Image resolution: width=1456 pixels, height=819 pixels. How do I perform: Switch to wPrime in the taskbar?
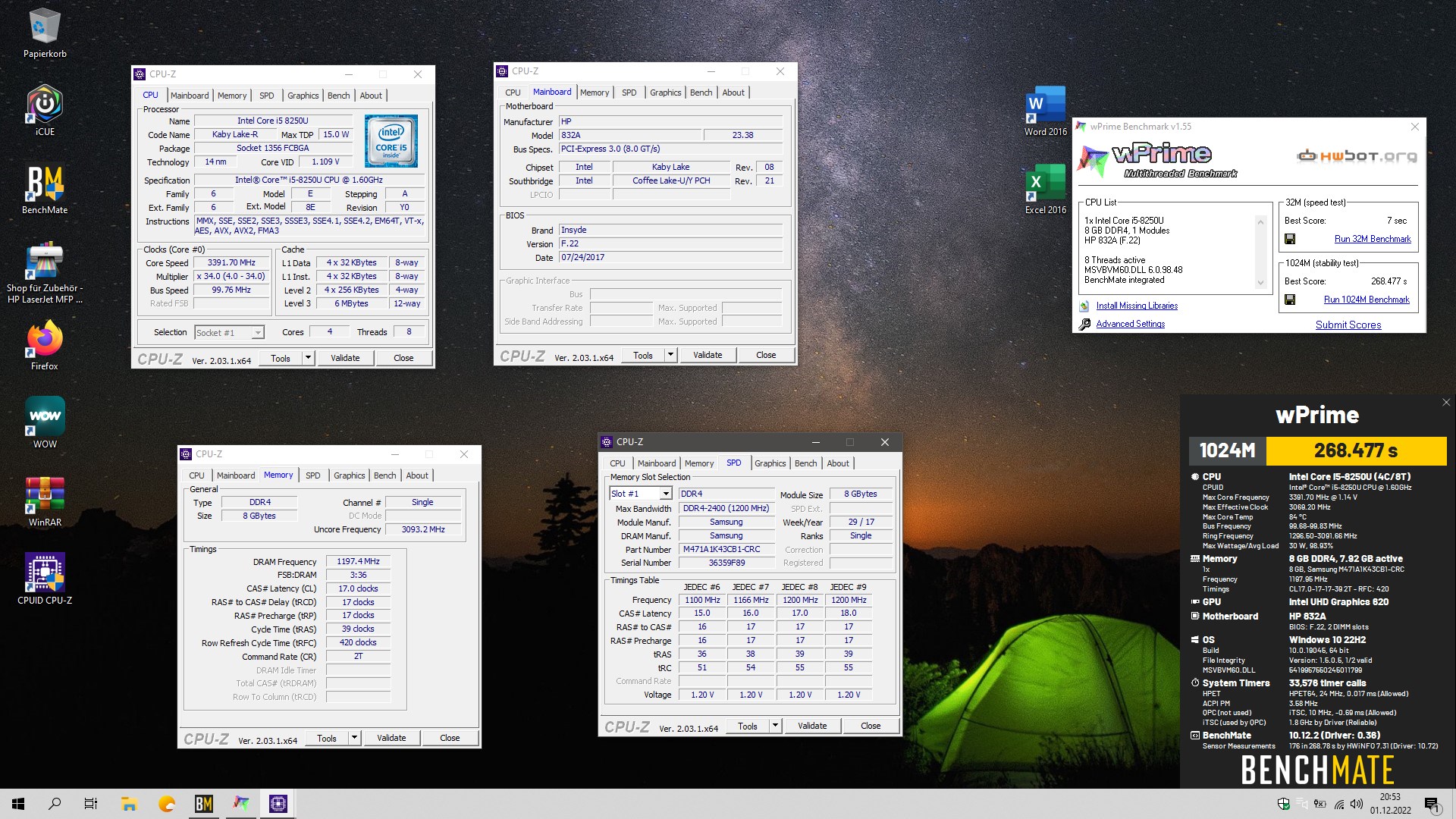[x=241, y=804]
